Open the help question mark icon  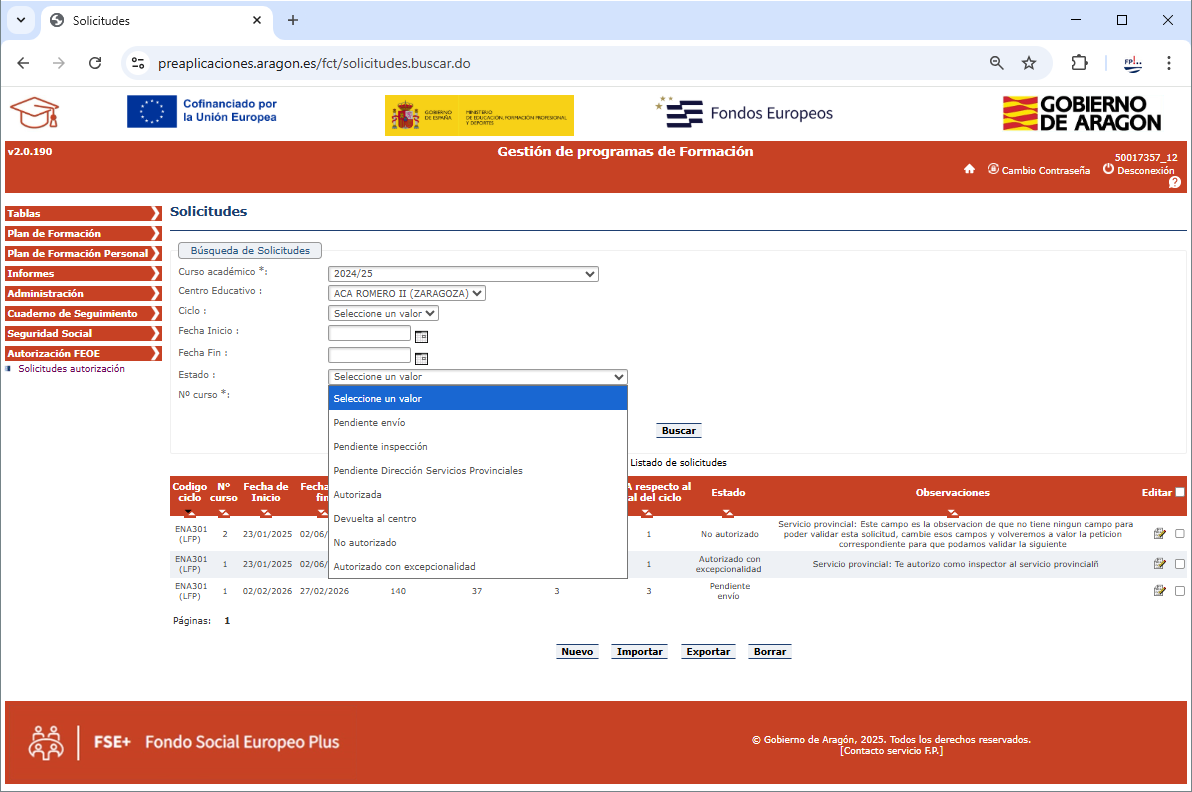[1174, 182]
